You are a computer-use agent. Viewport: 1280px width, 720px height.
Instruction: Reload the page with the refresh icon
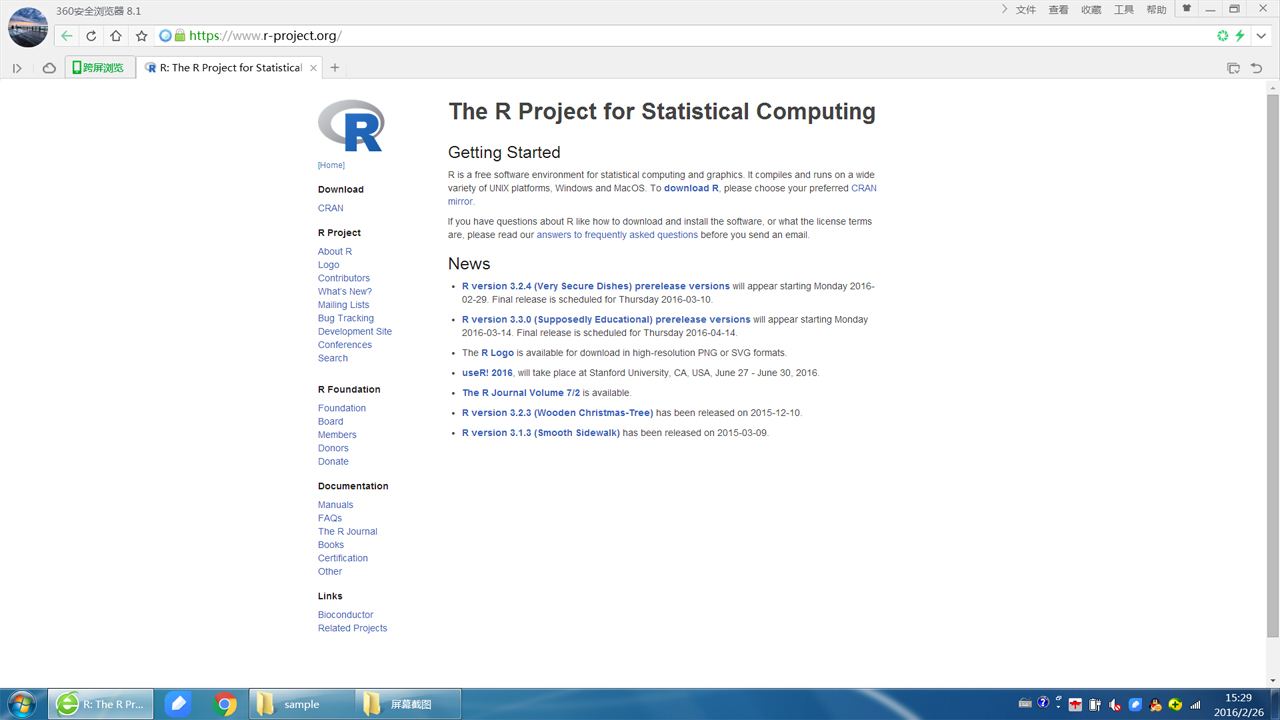[x=91, y=36]
